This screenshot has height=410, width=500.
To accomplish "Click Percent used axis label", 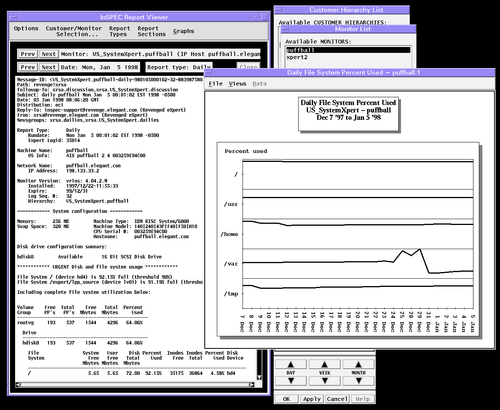I will point(246,151).
